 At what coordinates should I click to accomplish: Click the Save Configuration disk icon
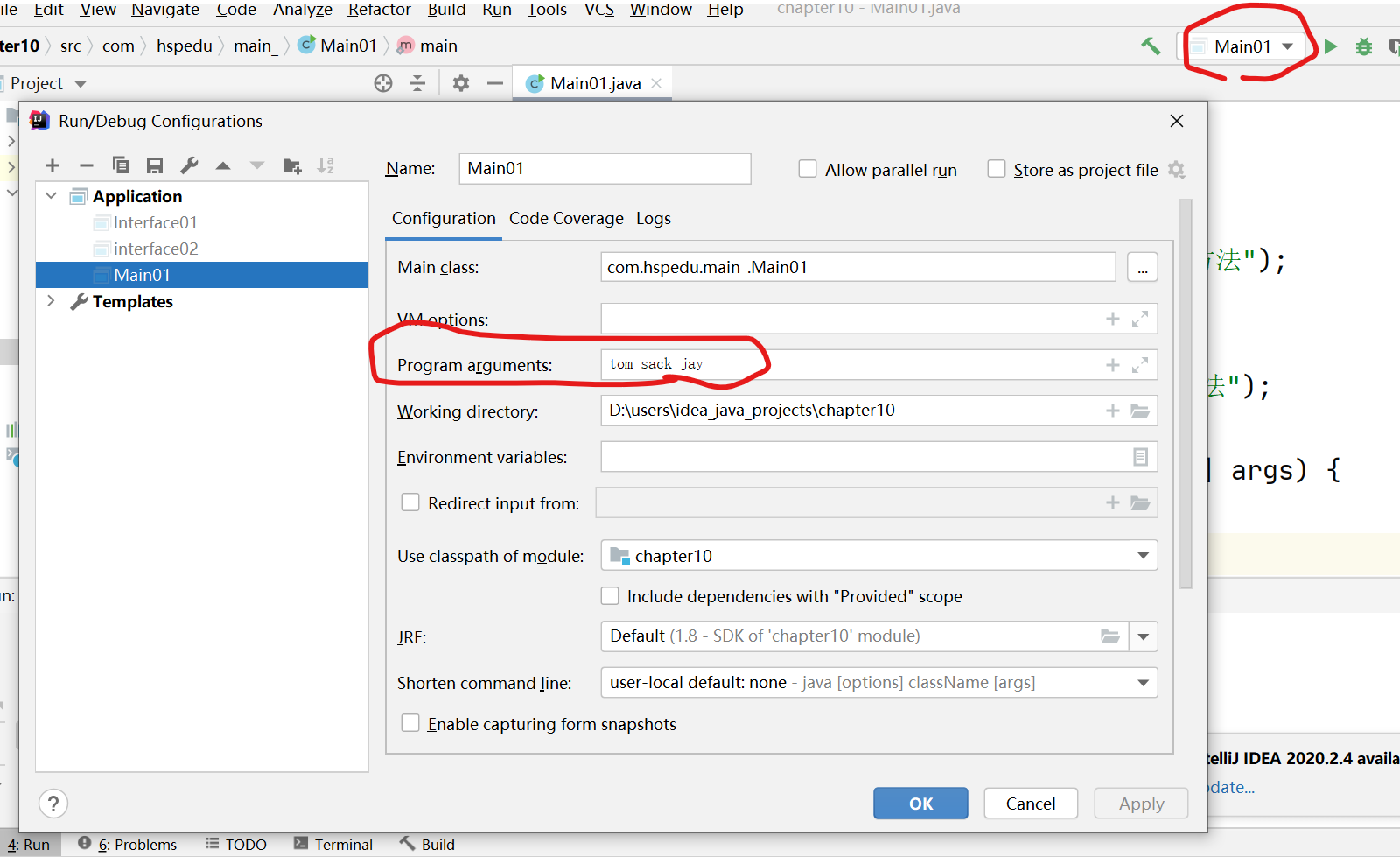(155, 165)
